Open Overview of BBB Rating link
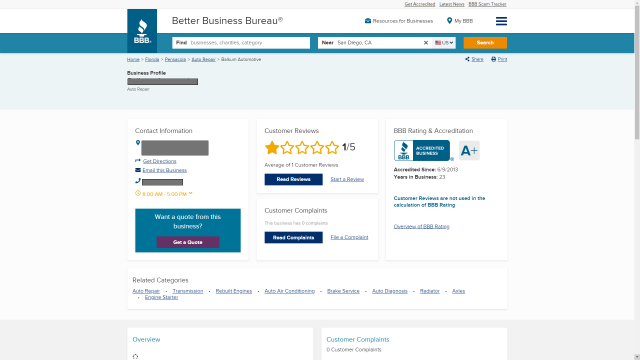The height and width of the screenshot is (360, 640). [x=421, y=227]
